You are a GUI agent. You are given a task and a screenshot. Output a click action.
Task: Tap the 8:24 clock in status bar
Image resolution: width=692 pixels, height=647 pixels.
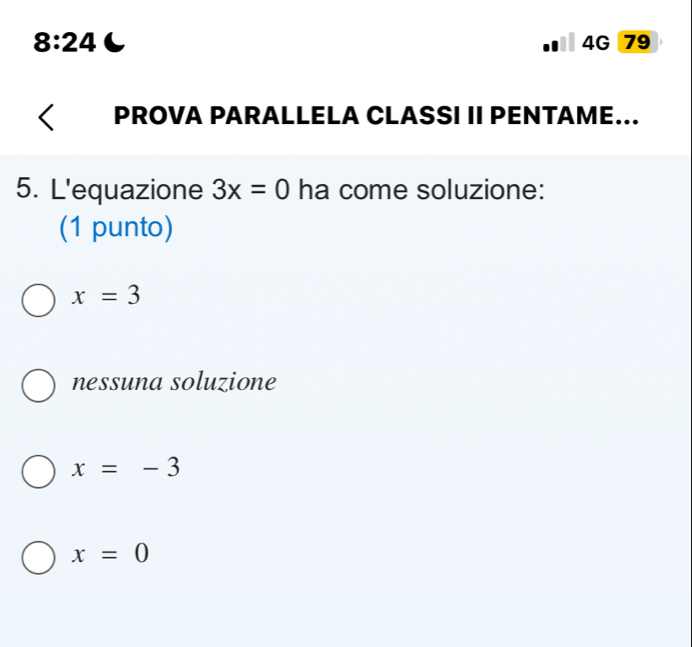tap(64, 42)
